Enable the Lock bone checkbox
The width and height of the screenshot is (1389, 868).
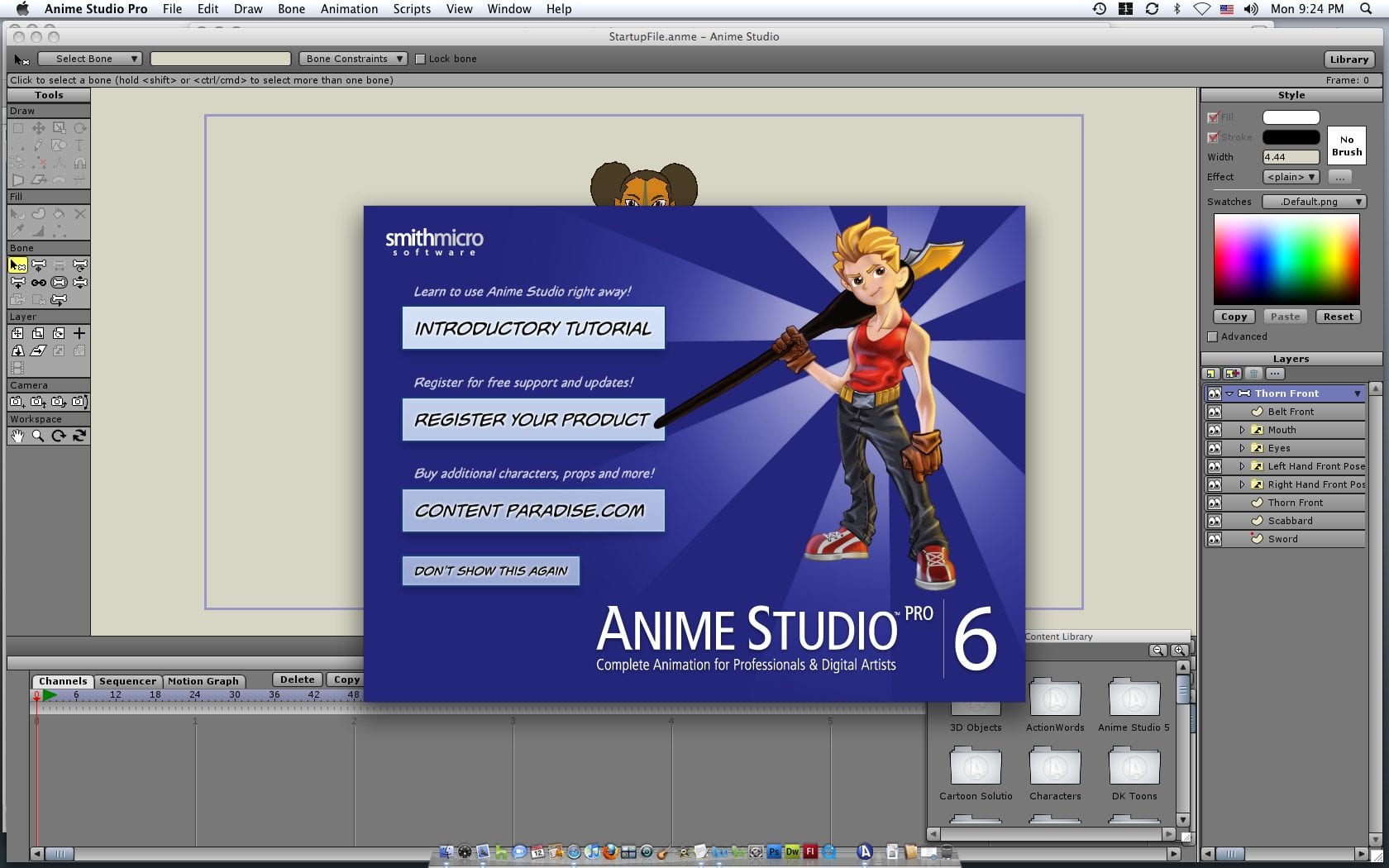point(420,59)
